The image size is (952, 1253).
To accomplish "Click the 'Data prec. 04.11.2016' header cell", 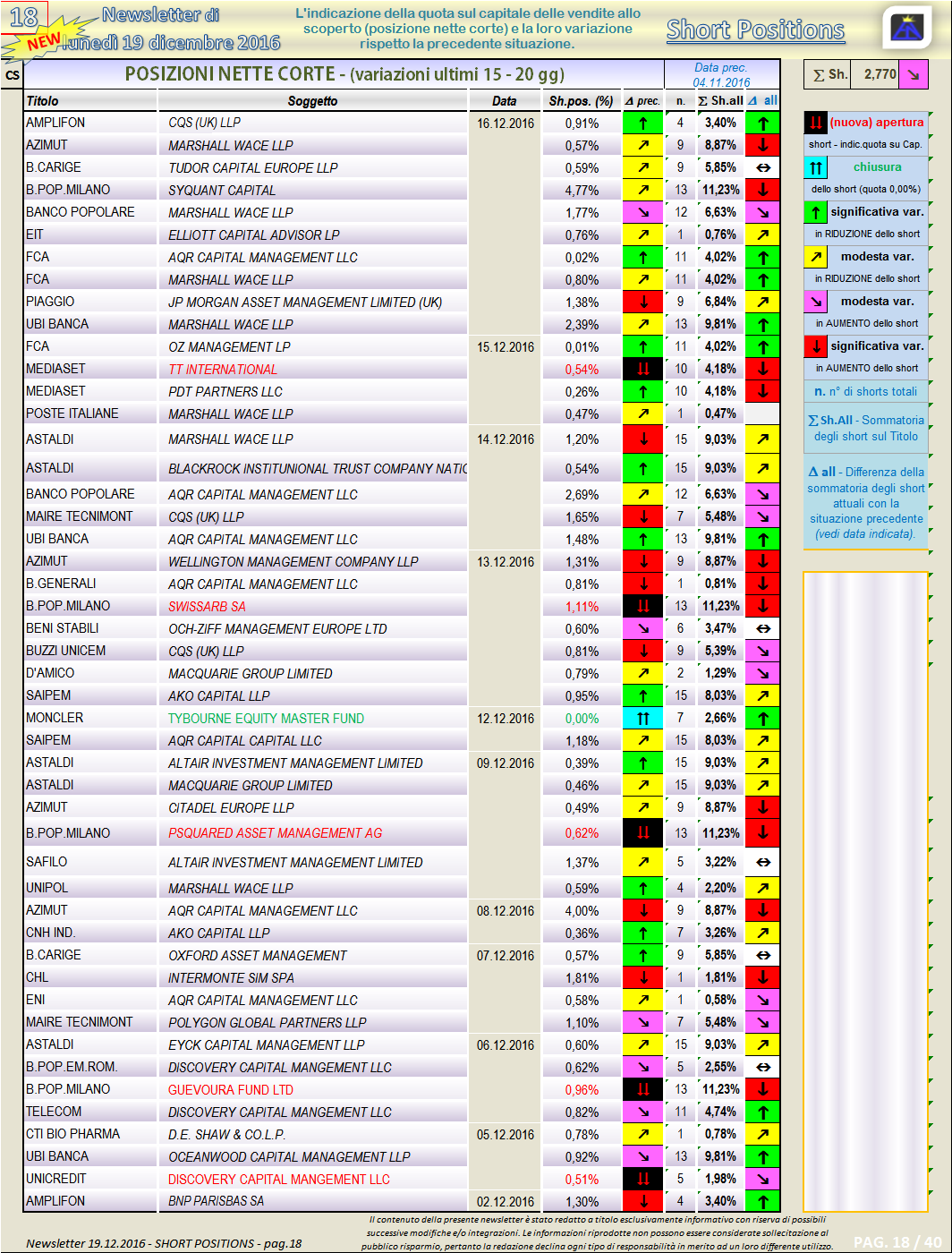I will 721,75.
